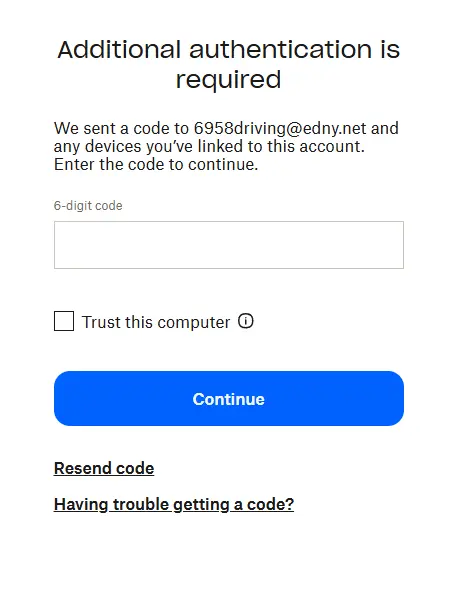Enable trusting this computer with the checkbox

click(x=64, y=321)
